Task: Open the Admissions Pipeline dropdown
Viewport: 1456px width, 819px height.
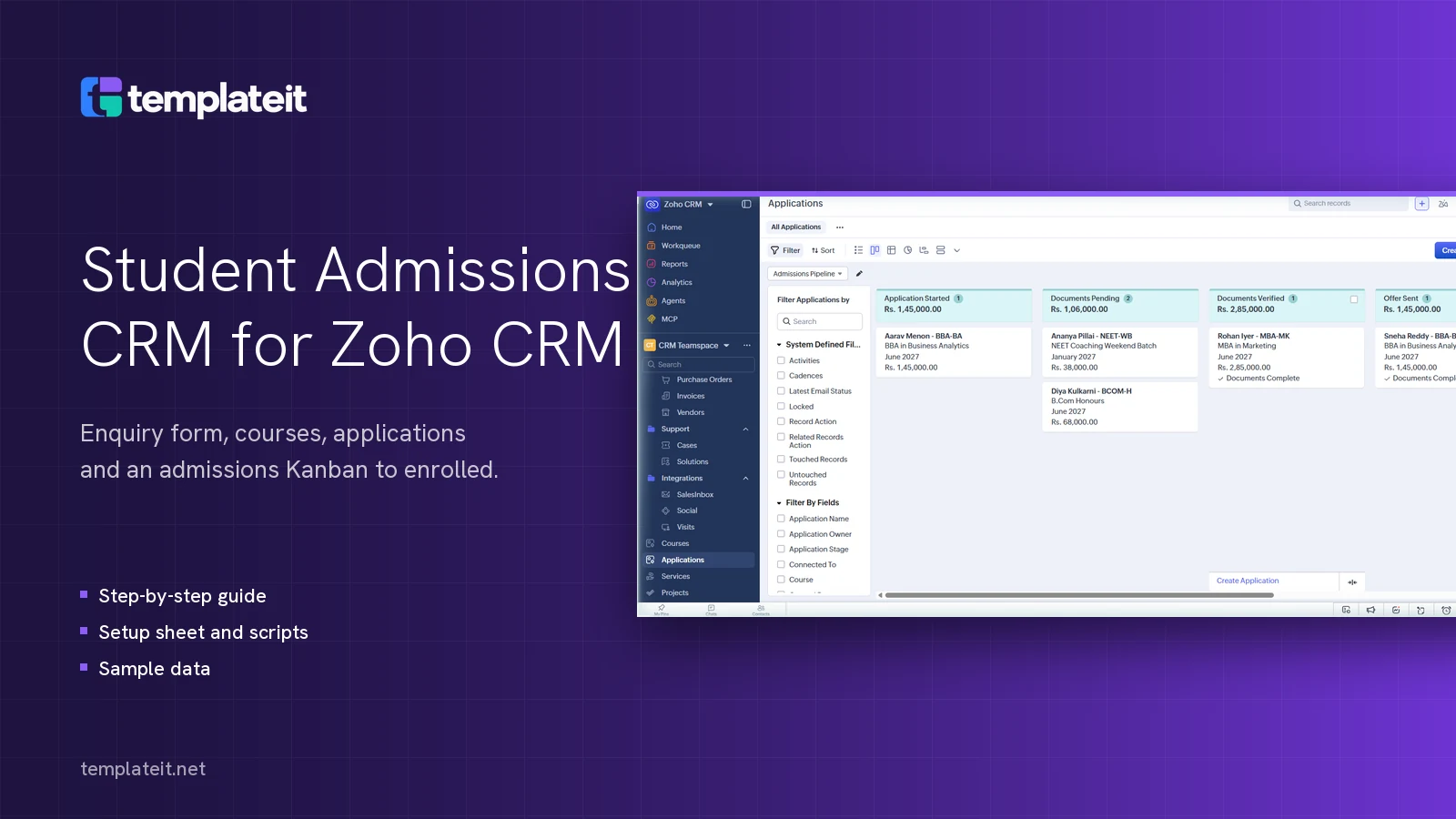Action: click(807, 274)
